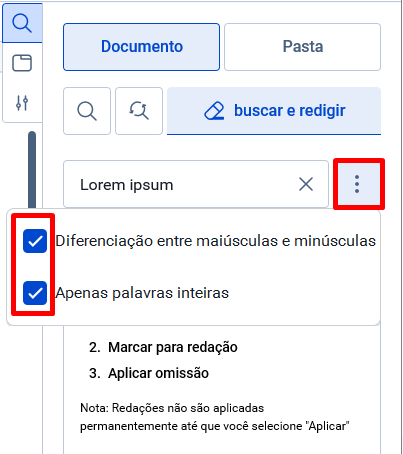Click the Nota text about redações
The height and width of the screenshot is (454, 403).
coord(215,417)
